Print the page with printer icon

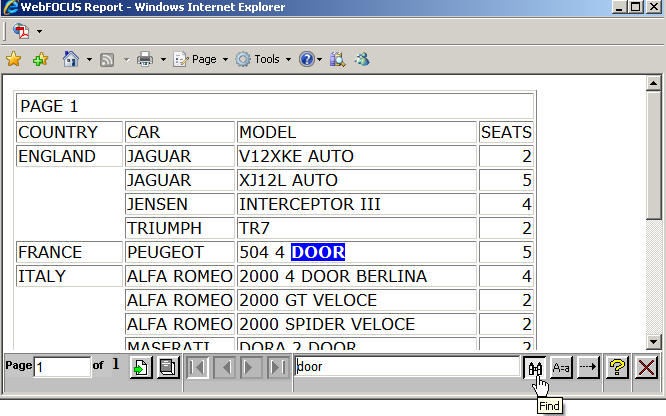145,59
